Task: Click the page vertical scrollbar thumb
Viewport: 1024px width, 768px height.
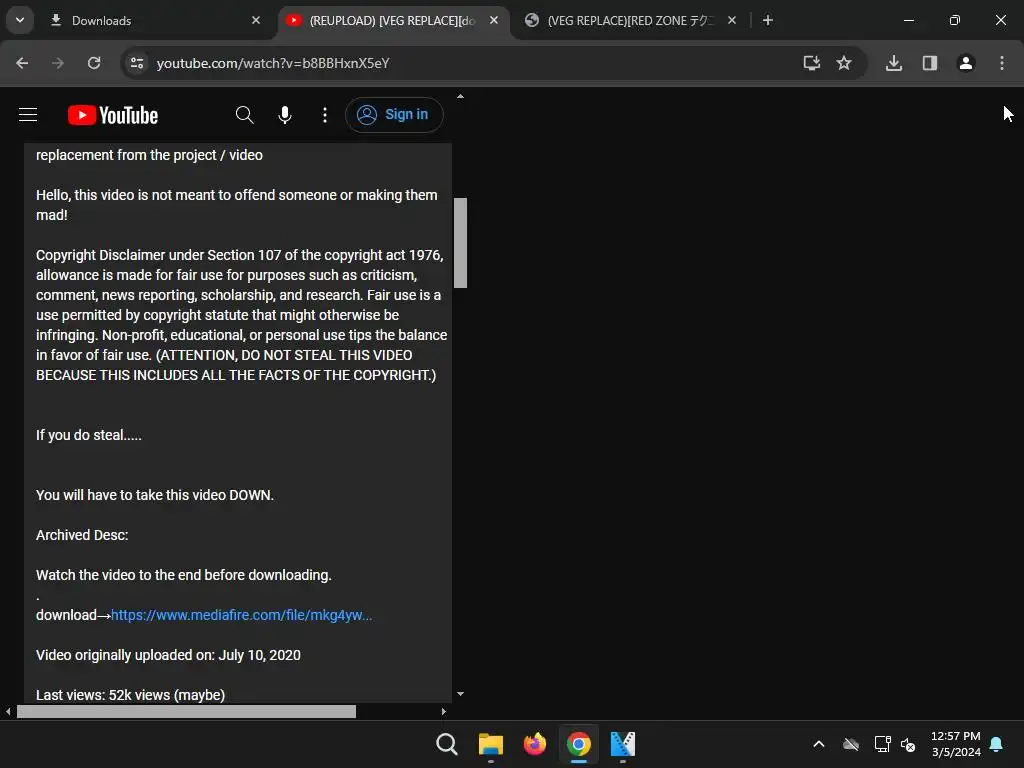Action: point(460,243)
